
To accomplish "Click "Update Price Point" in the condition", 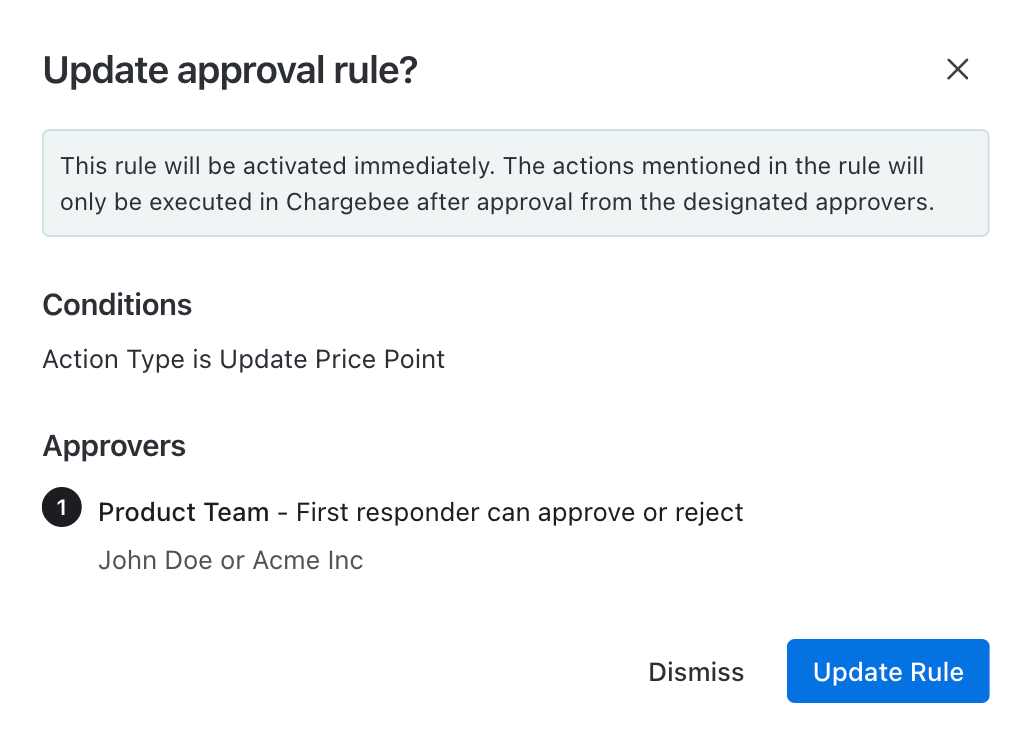I will [332, 359].
